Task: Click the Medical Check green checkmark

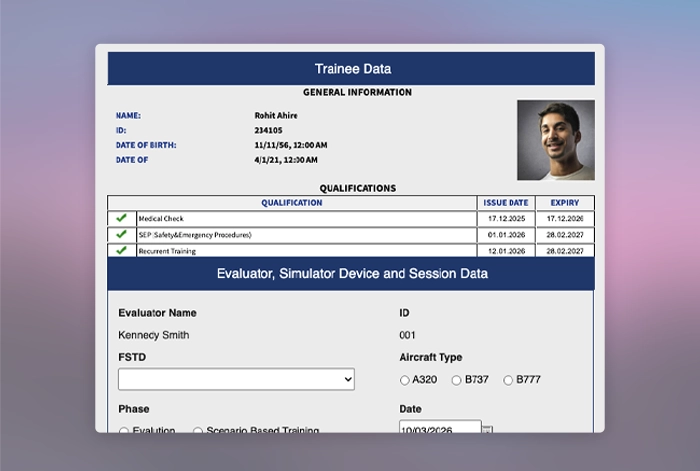Action: click(121, 218)
